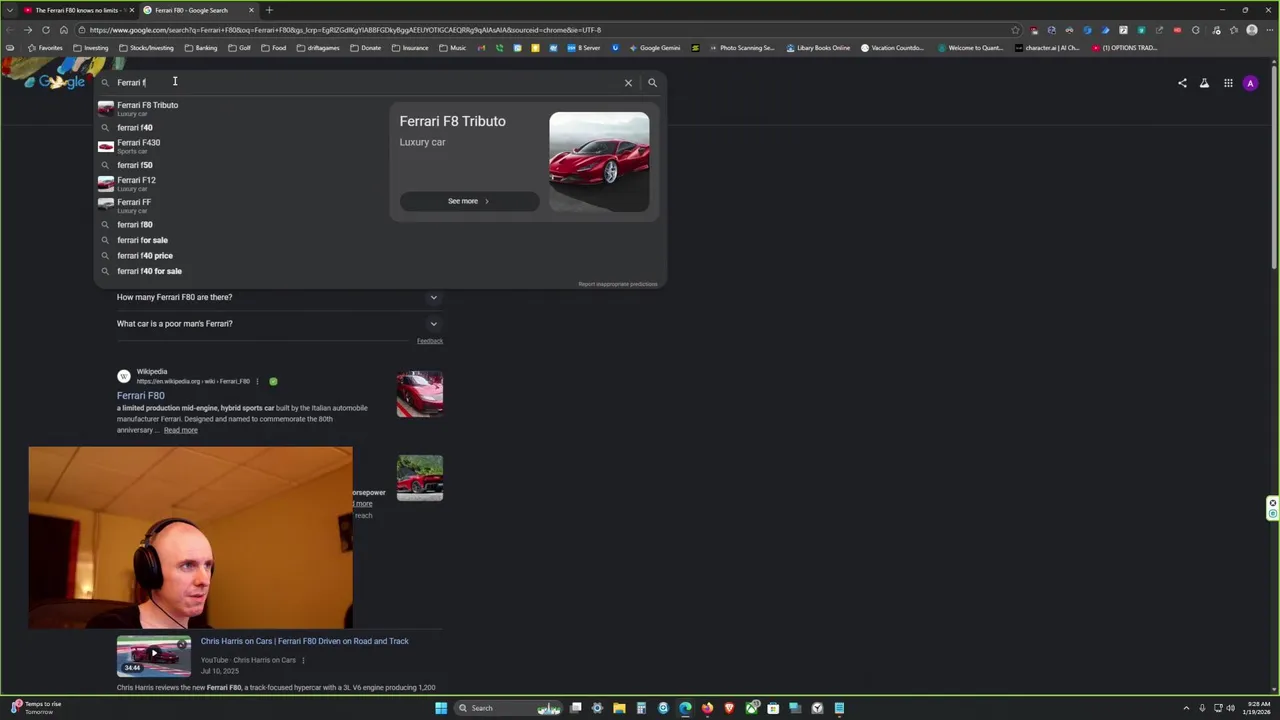
Task: Clear the search box with the X icon
Action: click(628, 83)
